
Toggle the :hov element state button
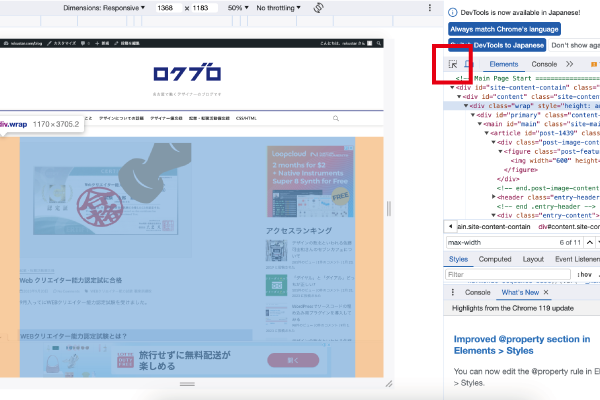pos(584,274)
